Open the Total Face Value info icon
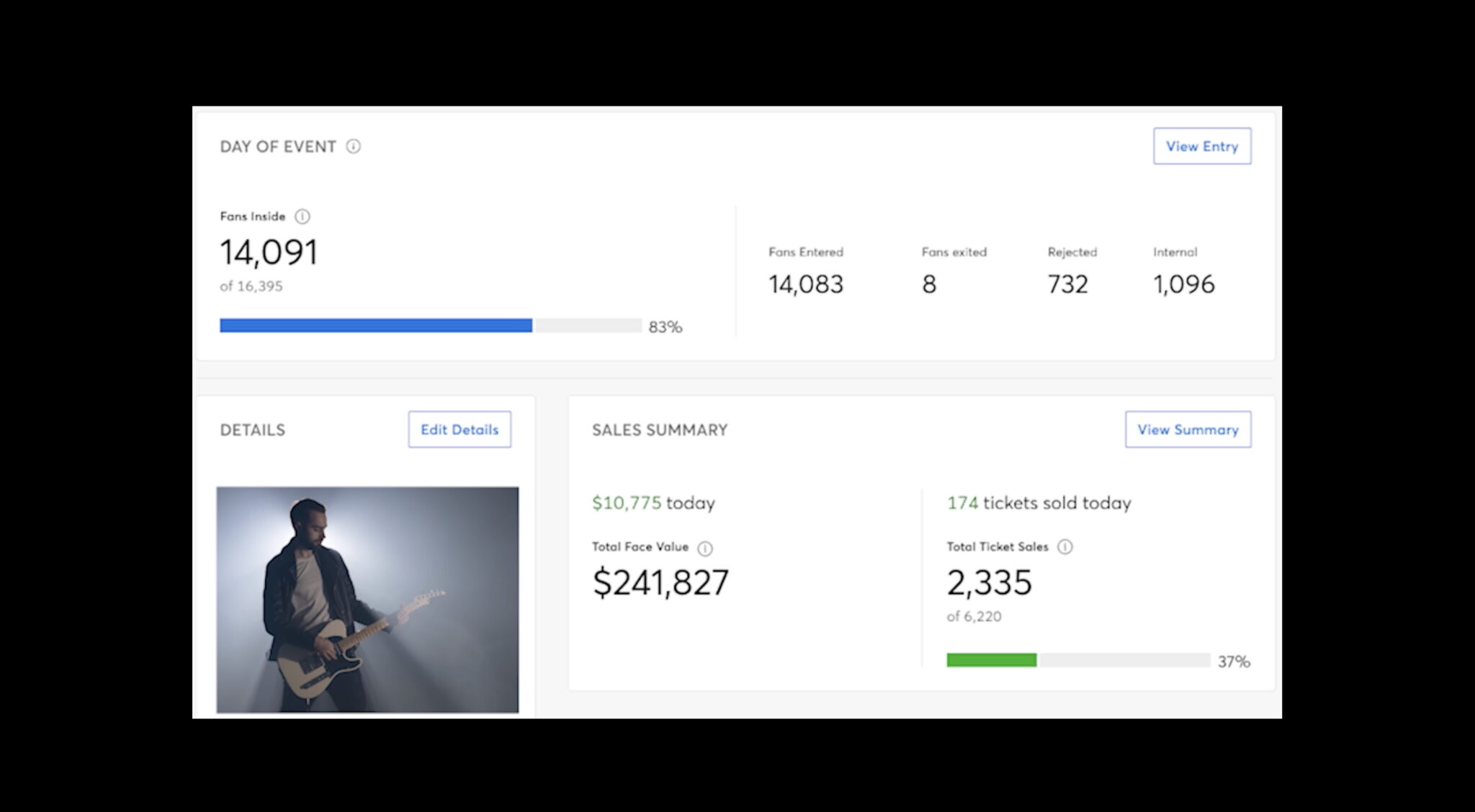 point(704,547)
